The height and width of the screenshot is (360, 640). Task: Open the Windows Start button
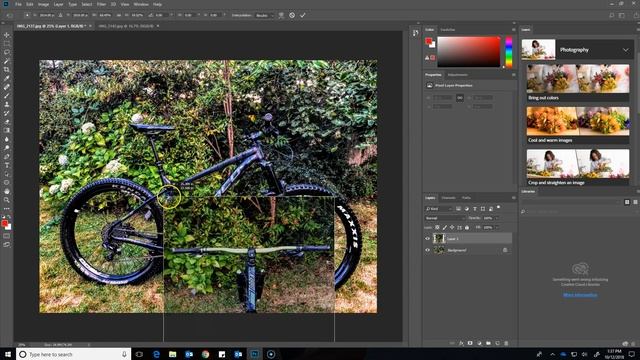[8, 354]
